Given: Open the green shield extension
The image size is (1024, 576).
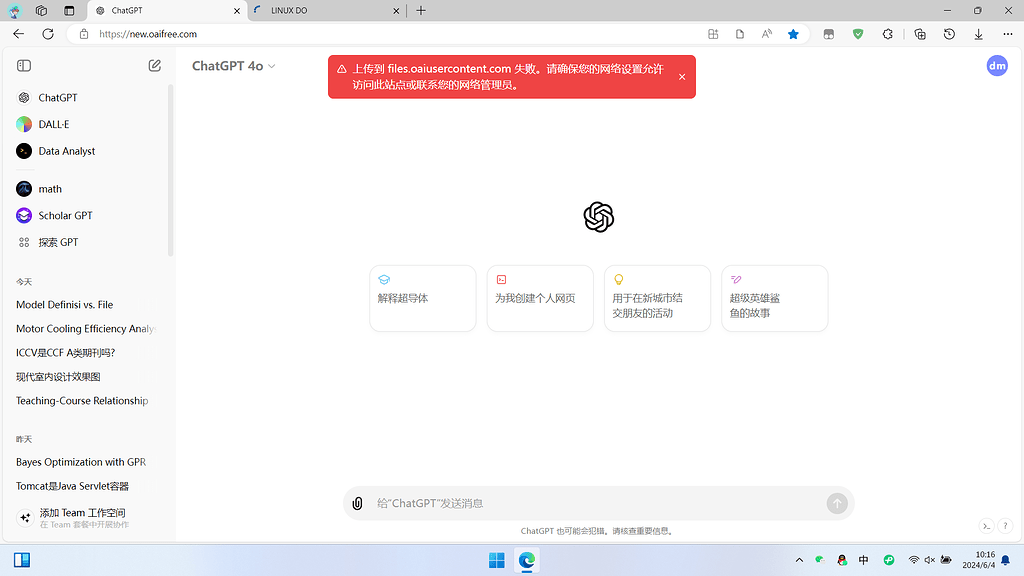Looking at the screenshot, I should pyautogui.click(x=858, y=34).
